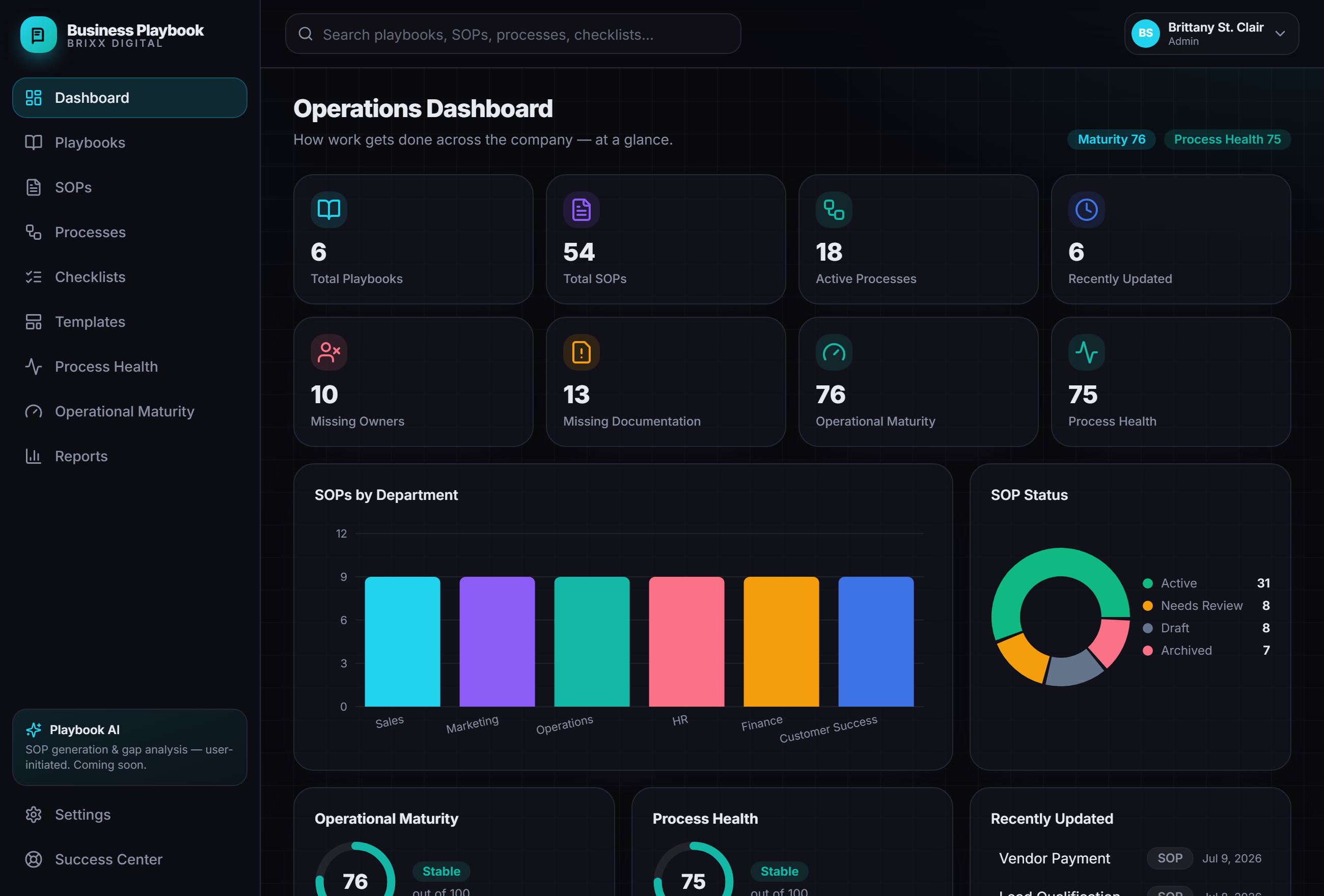Click Stable badge in Process Health panel
The width and height of the screenshot is (1324, 896).
779,871
